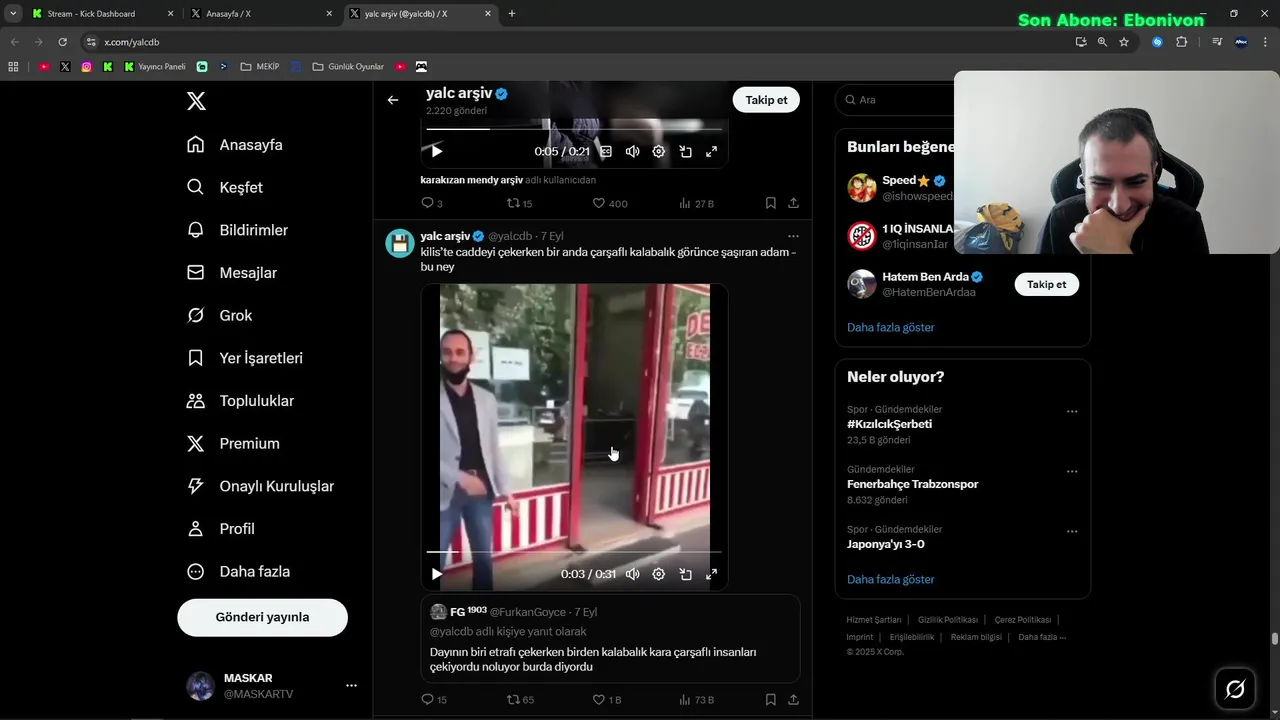Repost the post with 65 reposts

pos(520,700)
